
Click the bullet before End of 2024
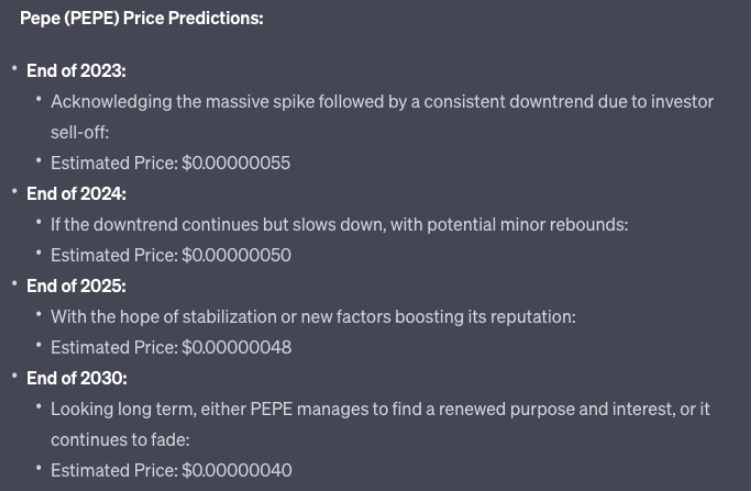pos(14,192)
